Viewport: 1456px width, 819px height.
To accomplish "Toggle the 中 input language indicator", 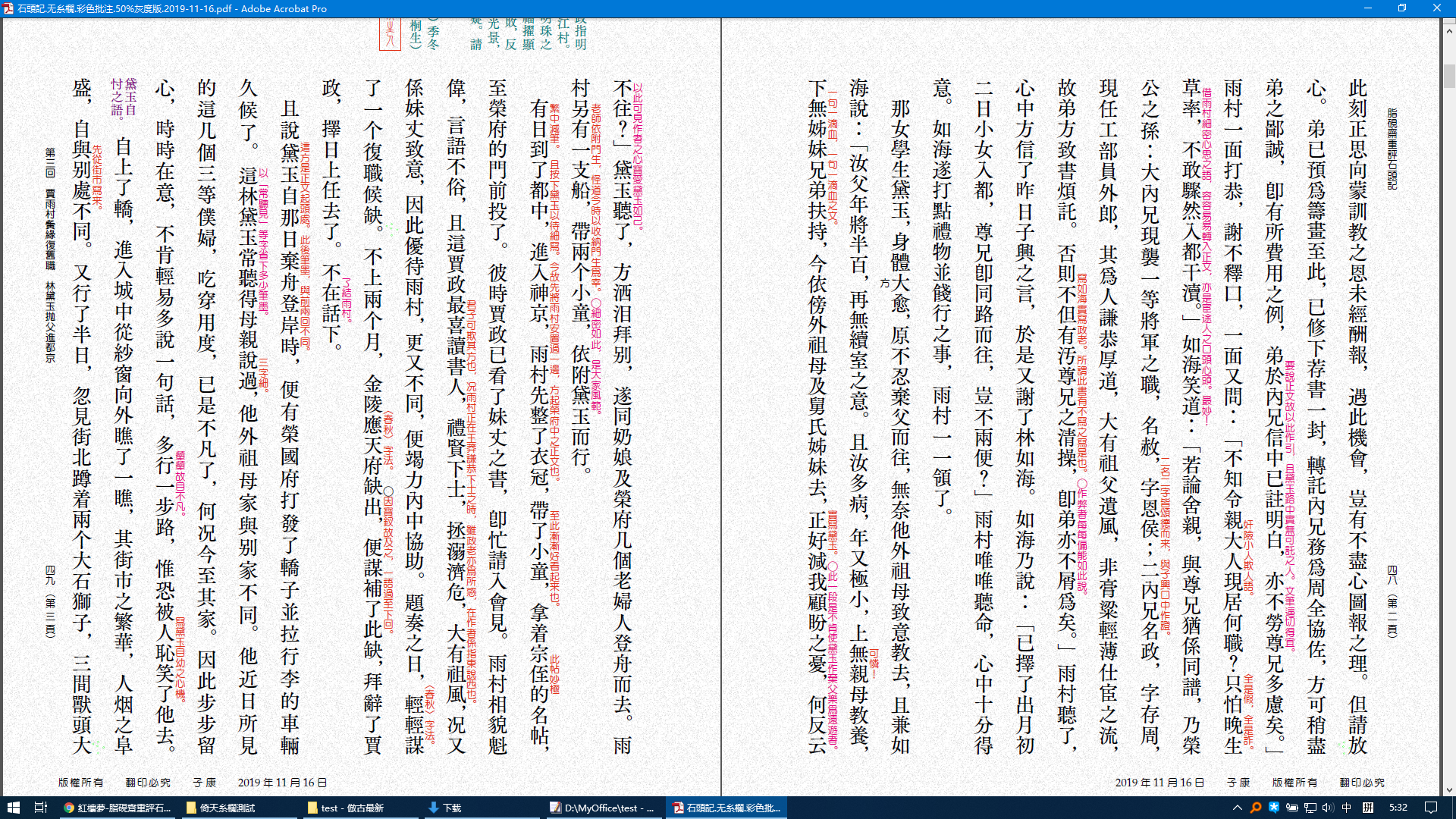I will coord(1347,808).
